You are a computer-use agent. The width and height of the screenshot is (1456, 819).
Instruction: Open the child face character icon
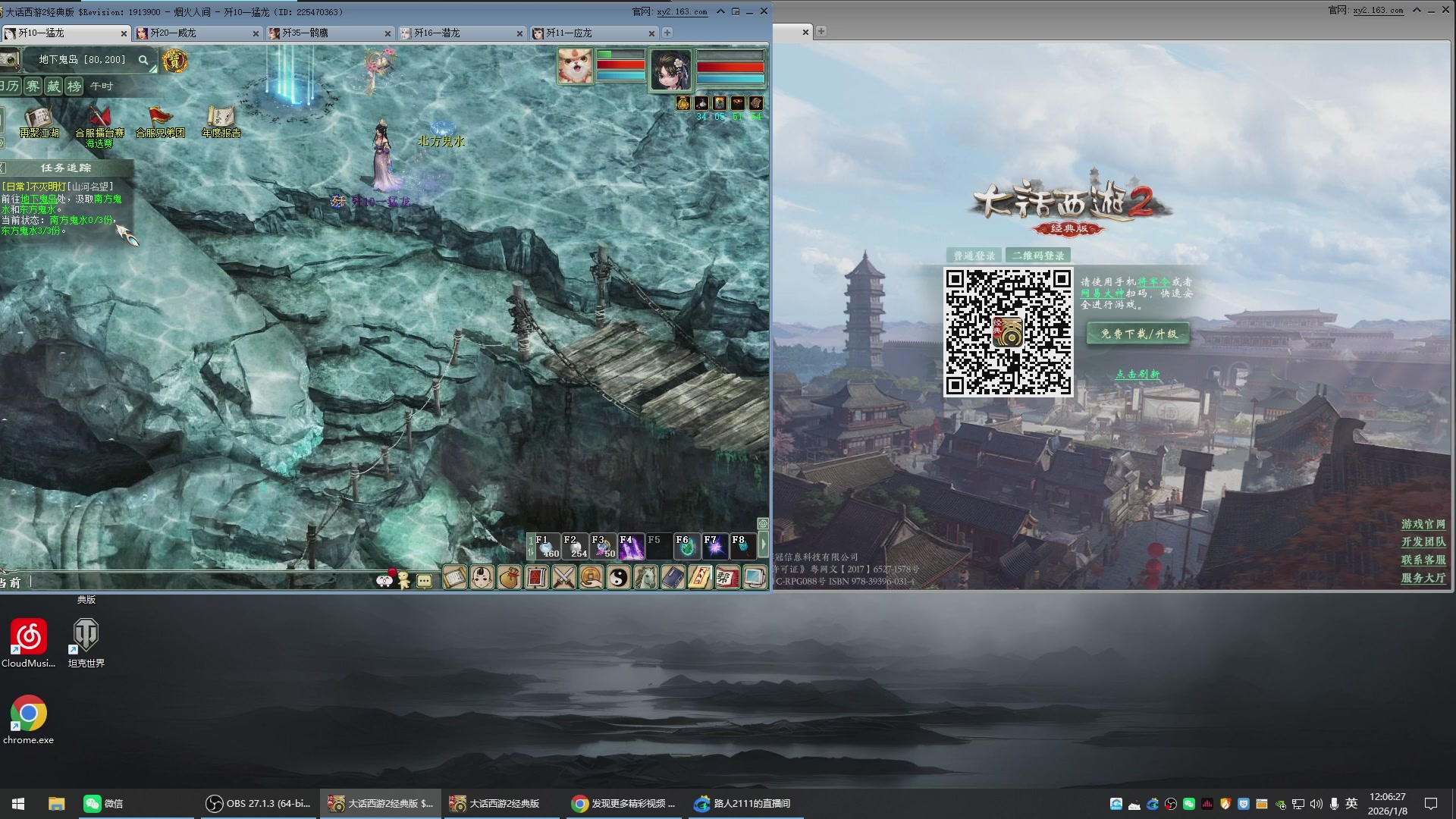pyautogui.click(x=482, y=578)
